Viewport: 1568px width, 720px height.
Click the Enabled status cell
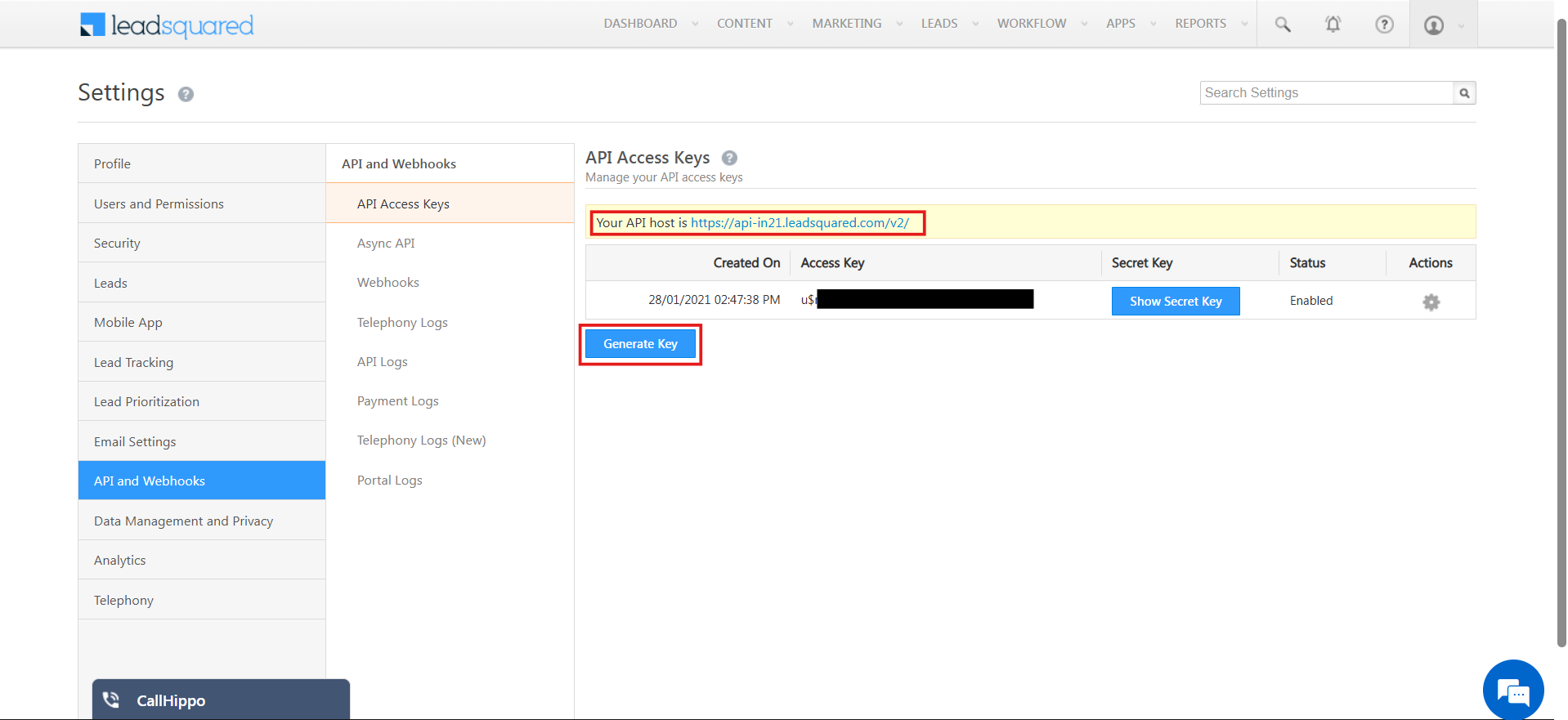coord(1311,301)
